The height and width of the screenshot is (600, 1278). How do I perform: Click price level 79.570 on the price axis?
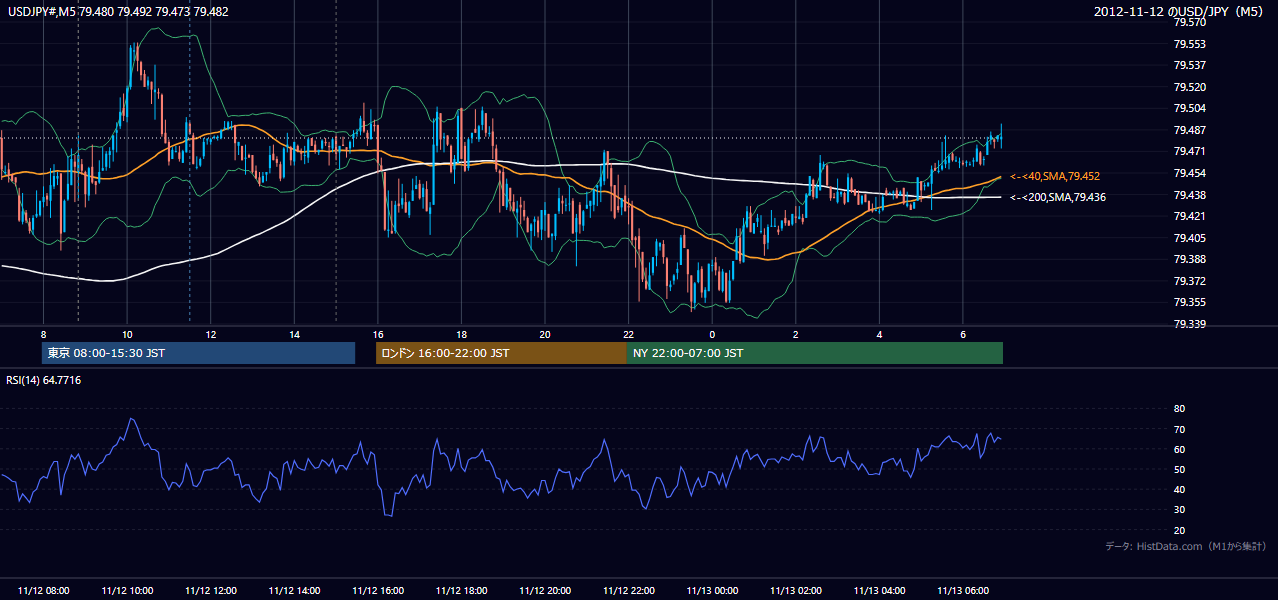click(1189, 23)
